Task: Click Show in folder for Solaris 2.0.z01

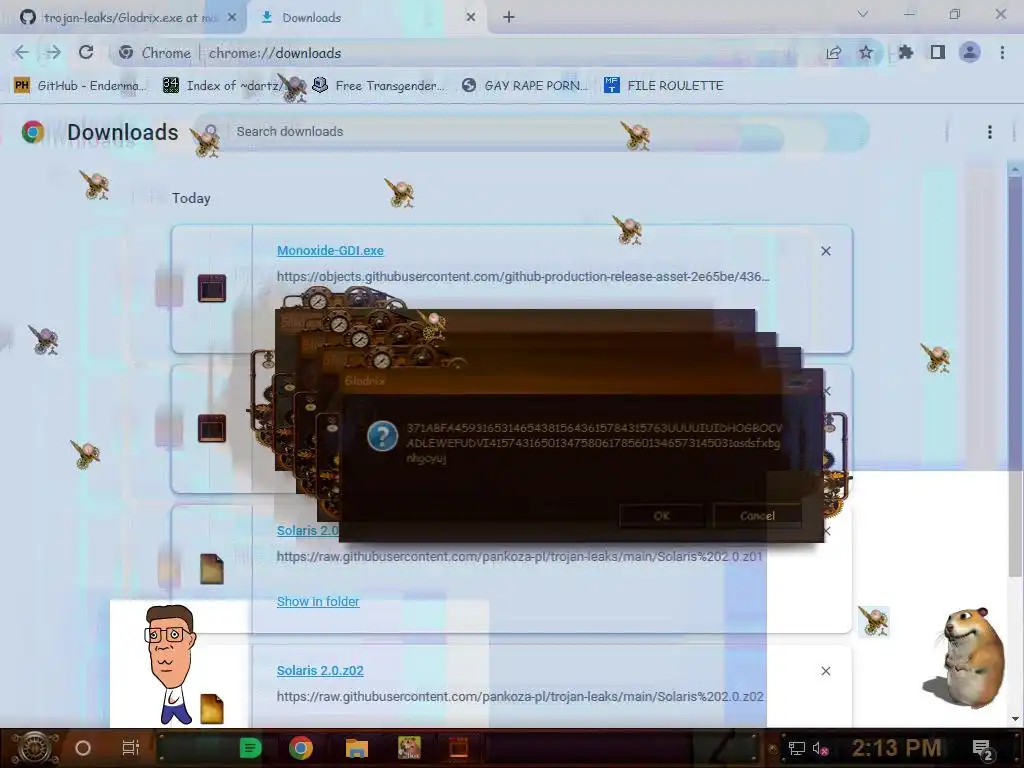Action: pyautogui.click(x=318, y=601)
